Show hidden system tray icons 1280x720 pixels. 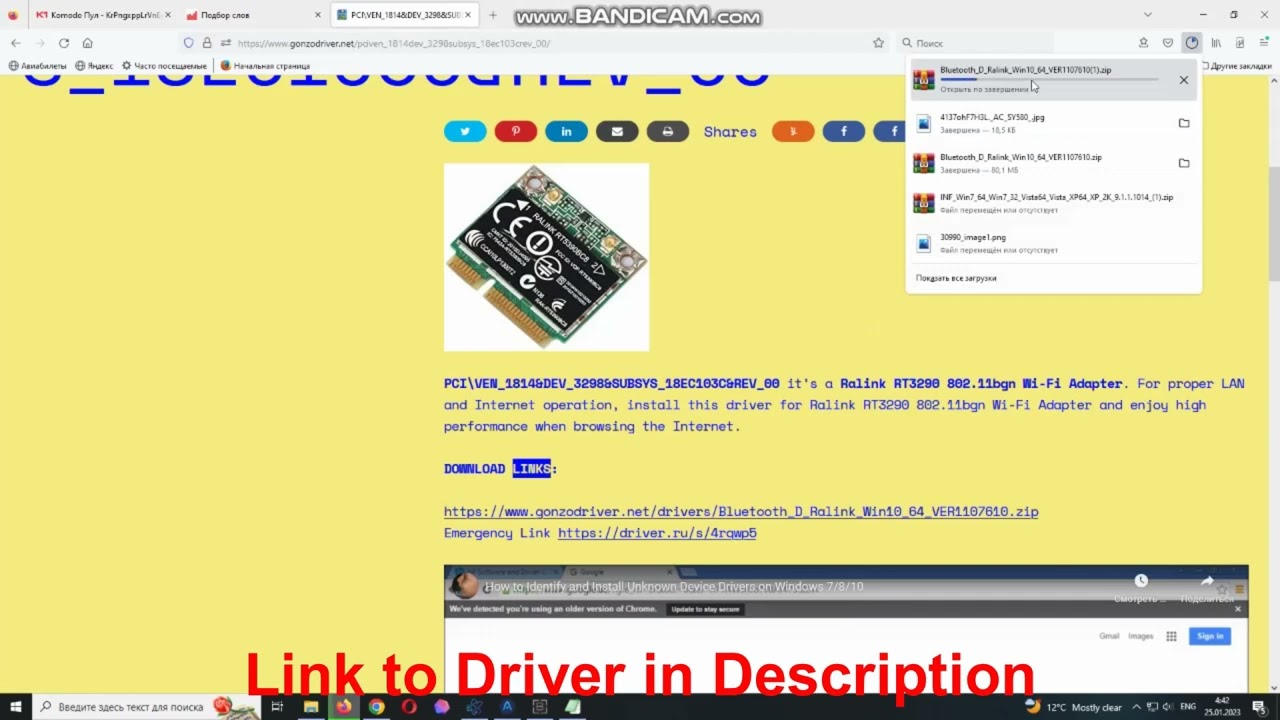(x=1136, y=707)
